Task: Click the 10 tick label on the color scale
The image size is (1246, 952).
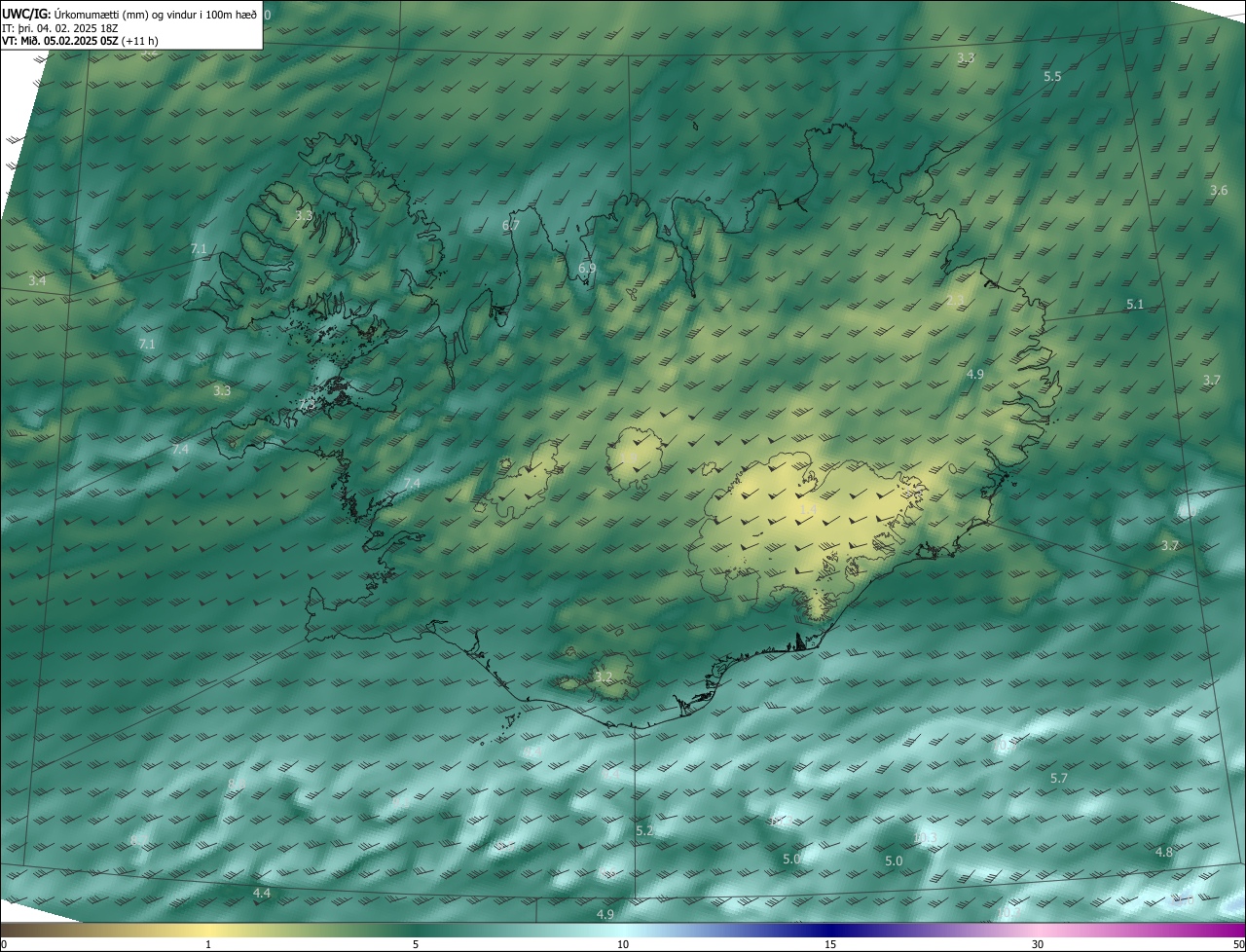Action: click(x=623, y=944)
